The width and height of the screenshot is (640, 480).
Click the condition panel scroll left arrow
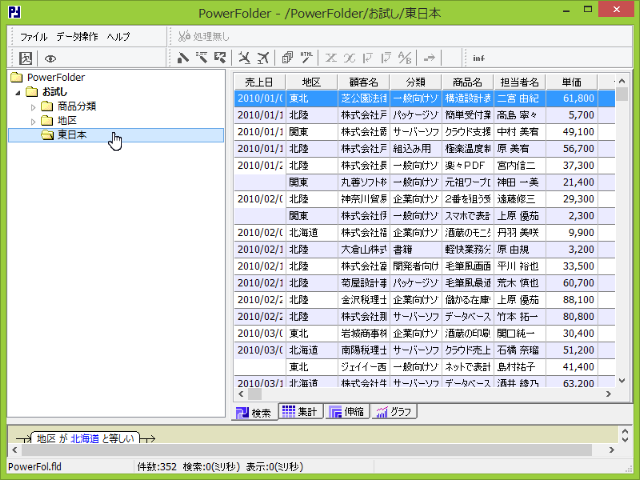pos(15,450)
